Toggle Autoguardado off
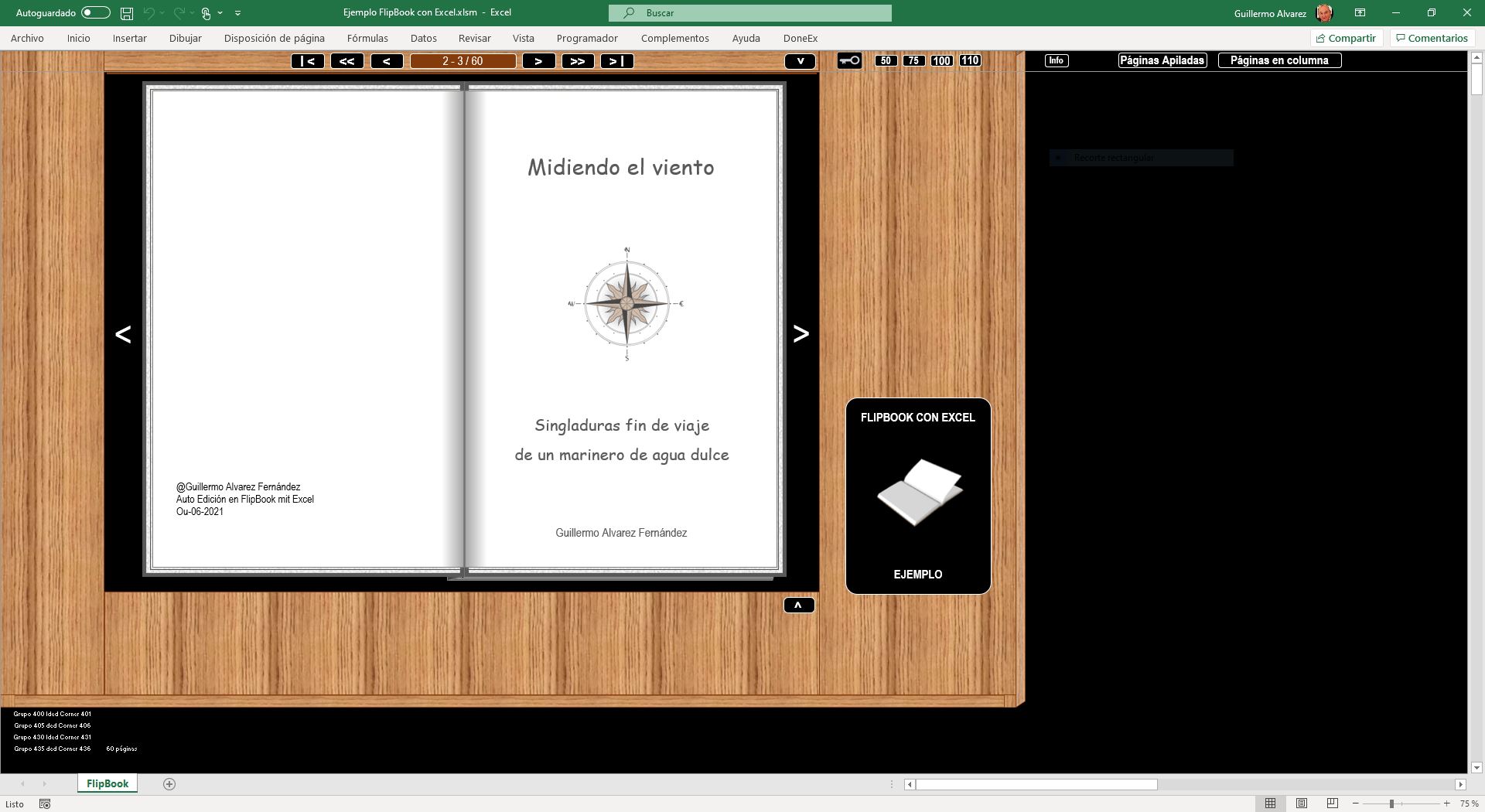The width and height of the screenshot is (1485, 812). point(96,12)
